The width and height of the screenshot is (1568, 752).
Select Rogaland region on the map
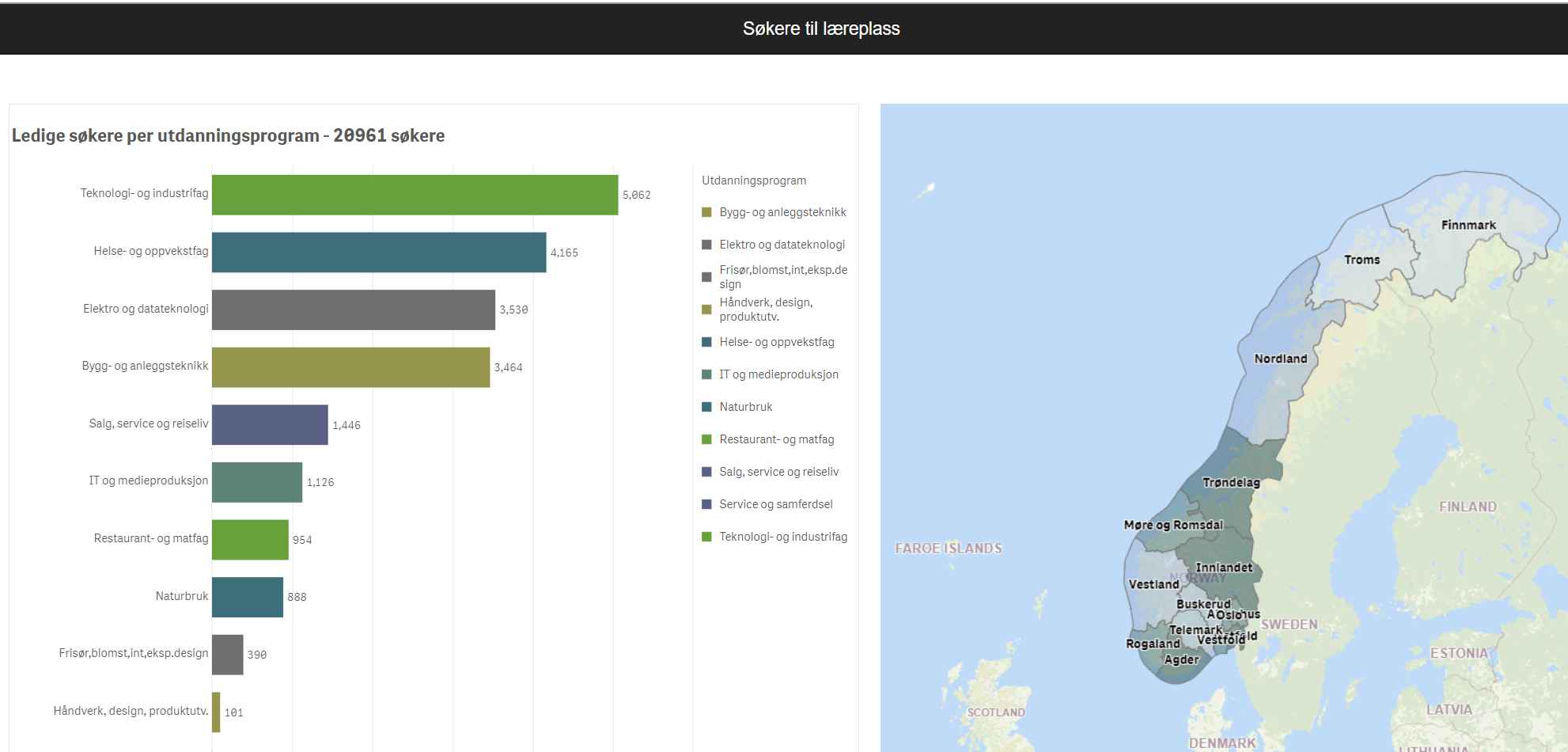click(1153, 644)
